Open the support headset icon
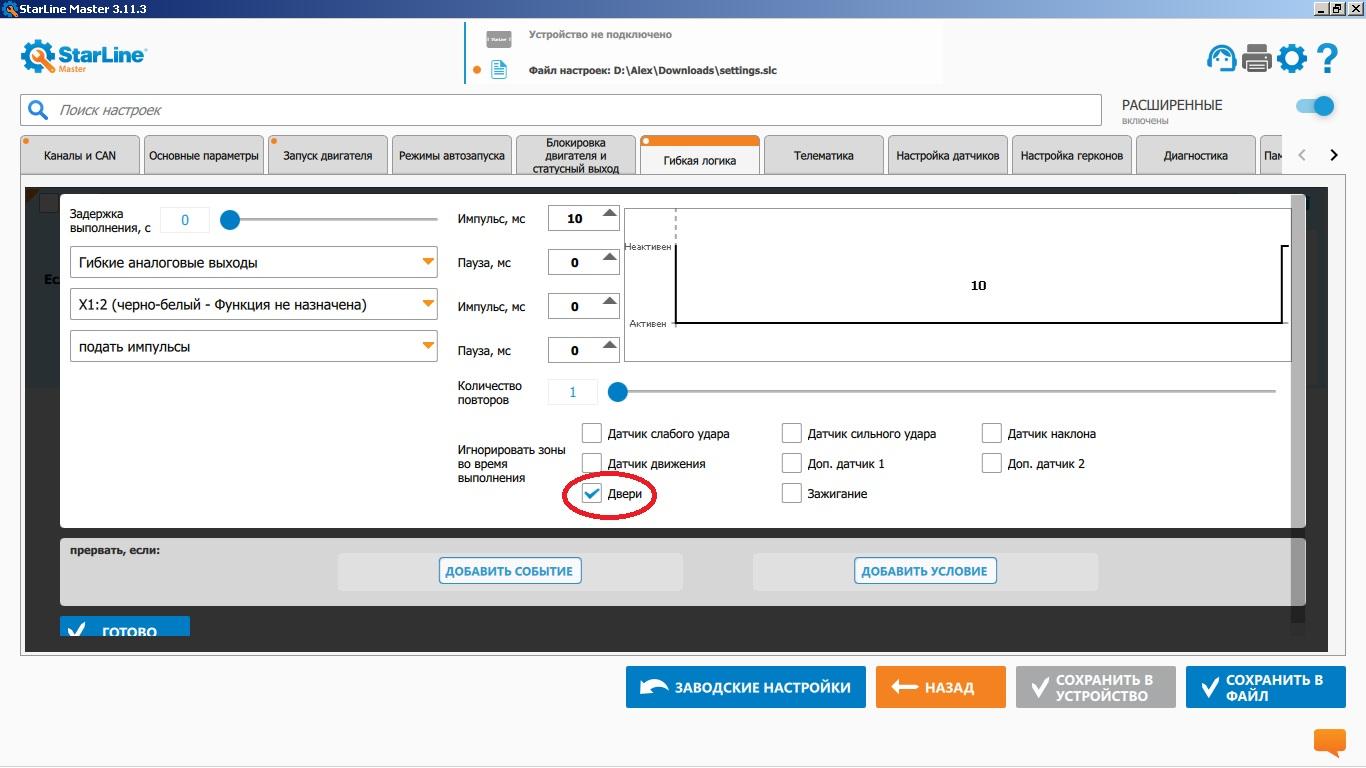This screenshot has width=1366, height=768. (1221, 58)
